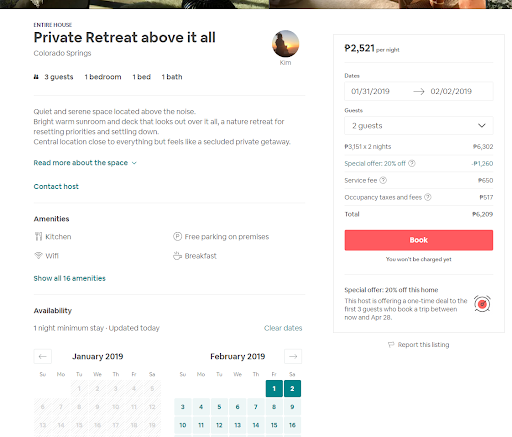Screen dimensions: 512x437
Task: Click Clear dates link
Action: coord(283,328)
